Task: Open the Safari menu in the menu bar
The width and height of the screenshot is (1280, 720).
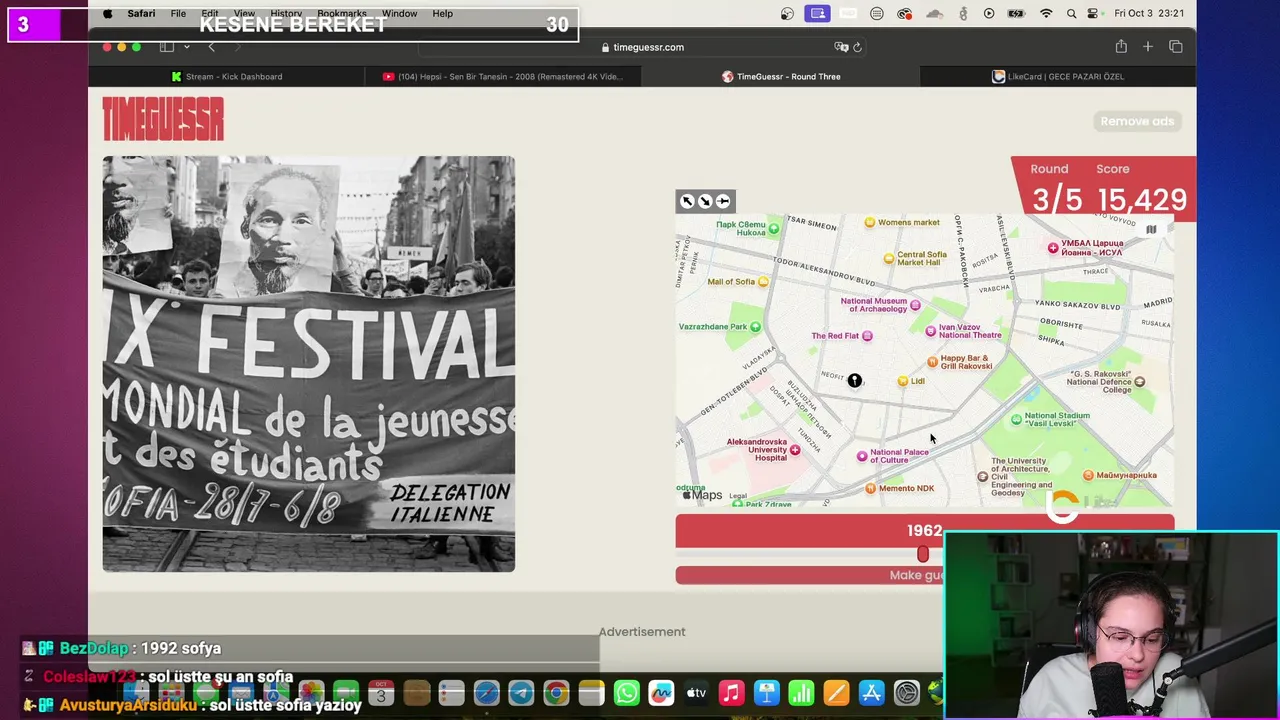Action: [141, 13]
